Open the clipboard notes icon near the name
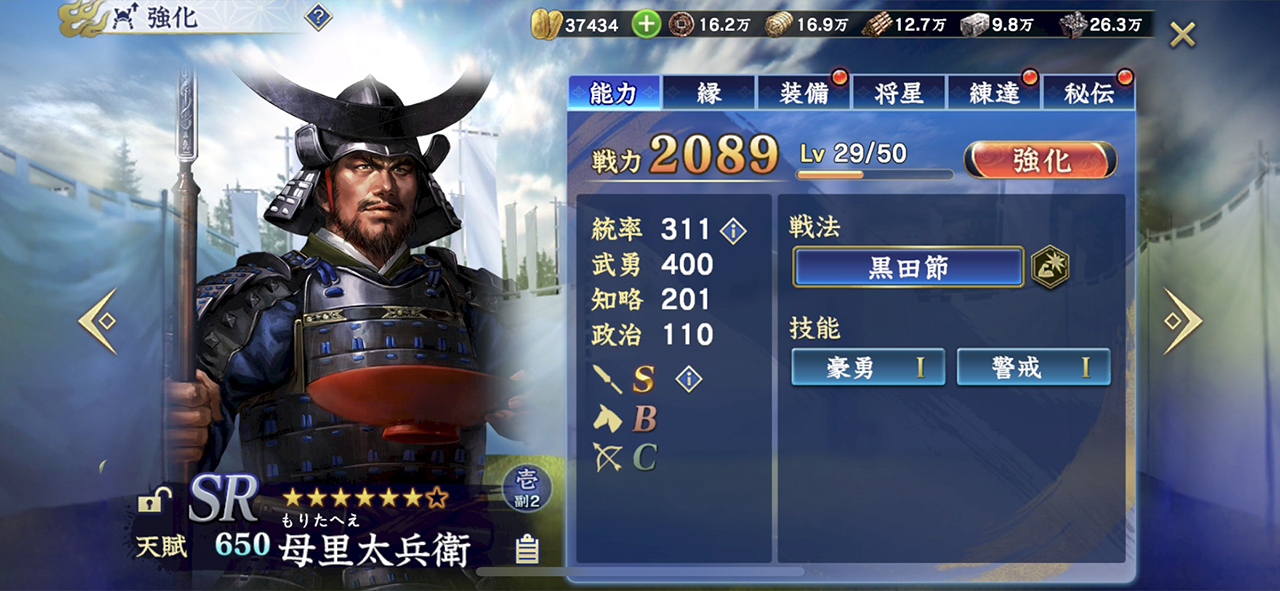 click(526, 549)
